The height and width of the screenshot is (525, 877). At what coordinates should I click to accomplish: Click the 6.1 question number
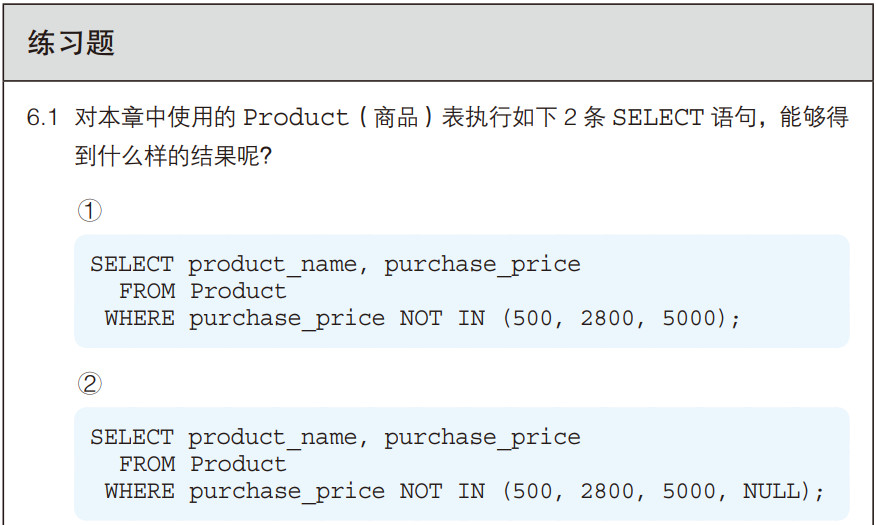click(42, 117)
